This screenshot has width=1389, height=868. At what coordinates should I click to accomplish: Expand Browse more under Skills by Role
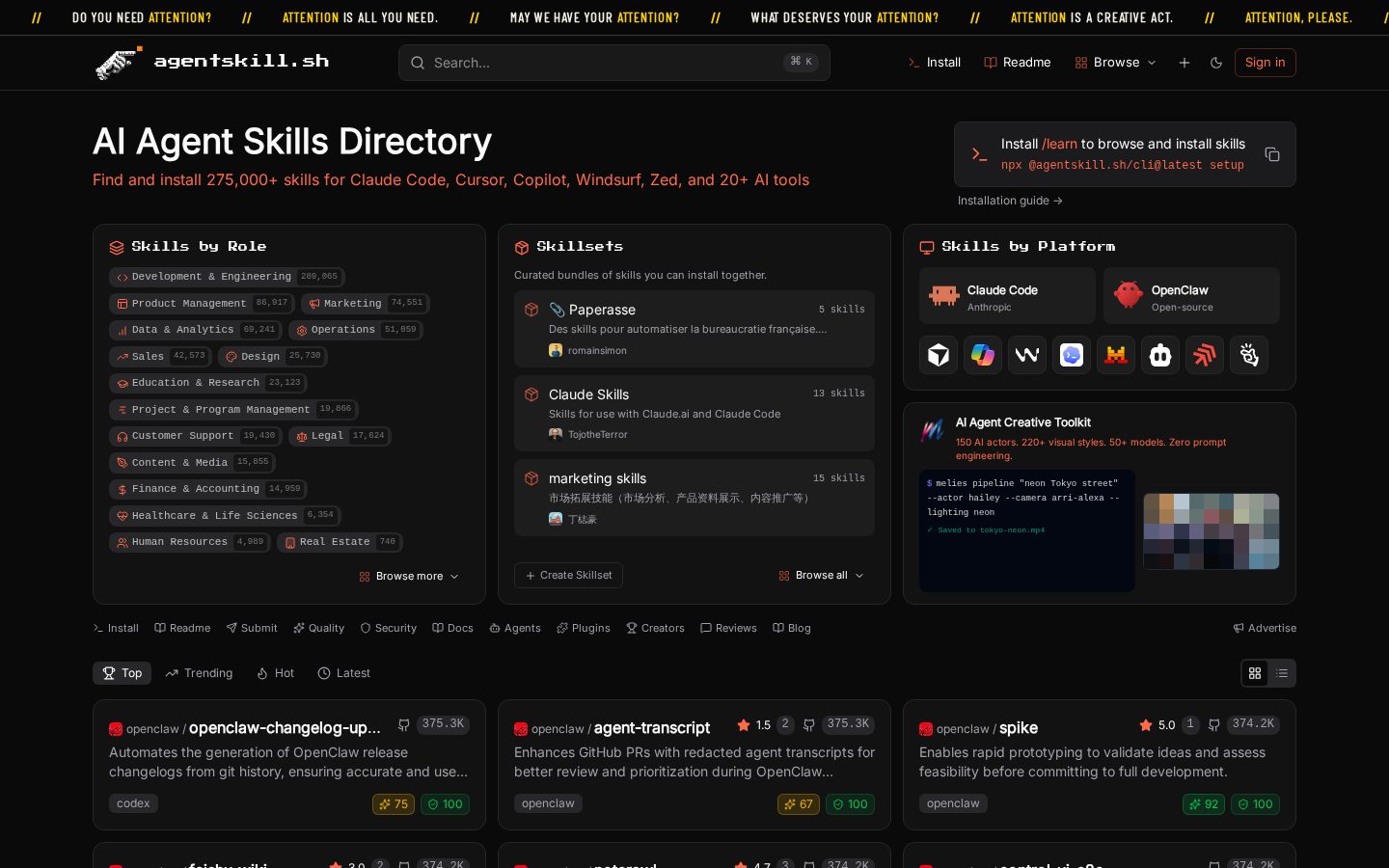pos(409,577)
